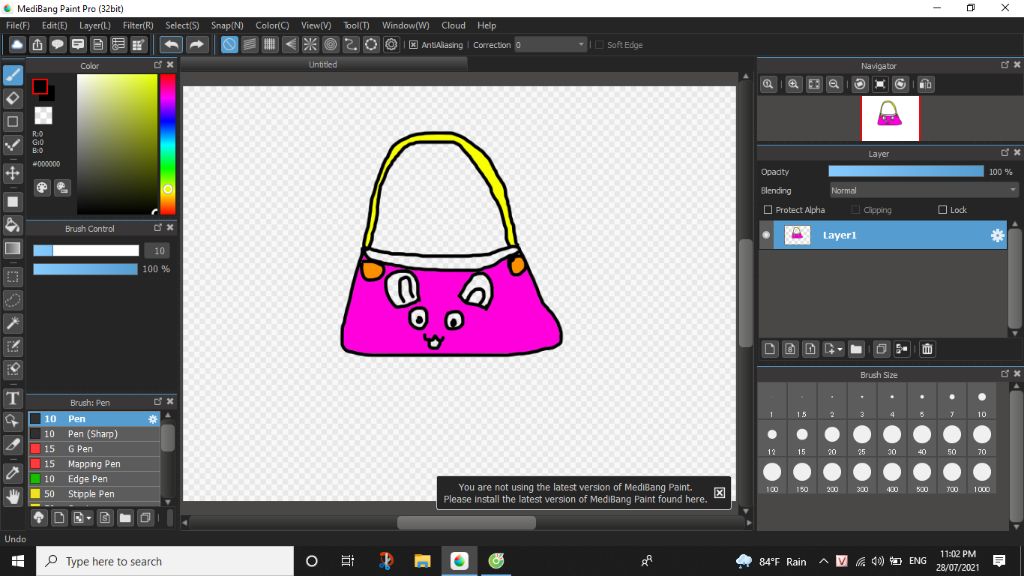
Task: Select the Bucket fill tool
Action: coord(12,225)
